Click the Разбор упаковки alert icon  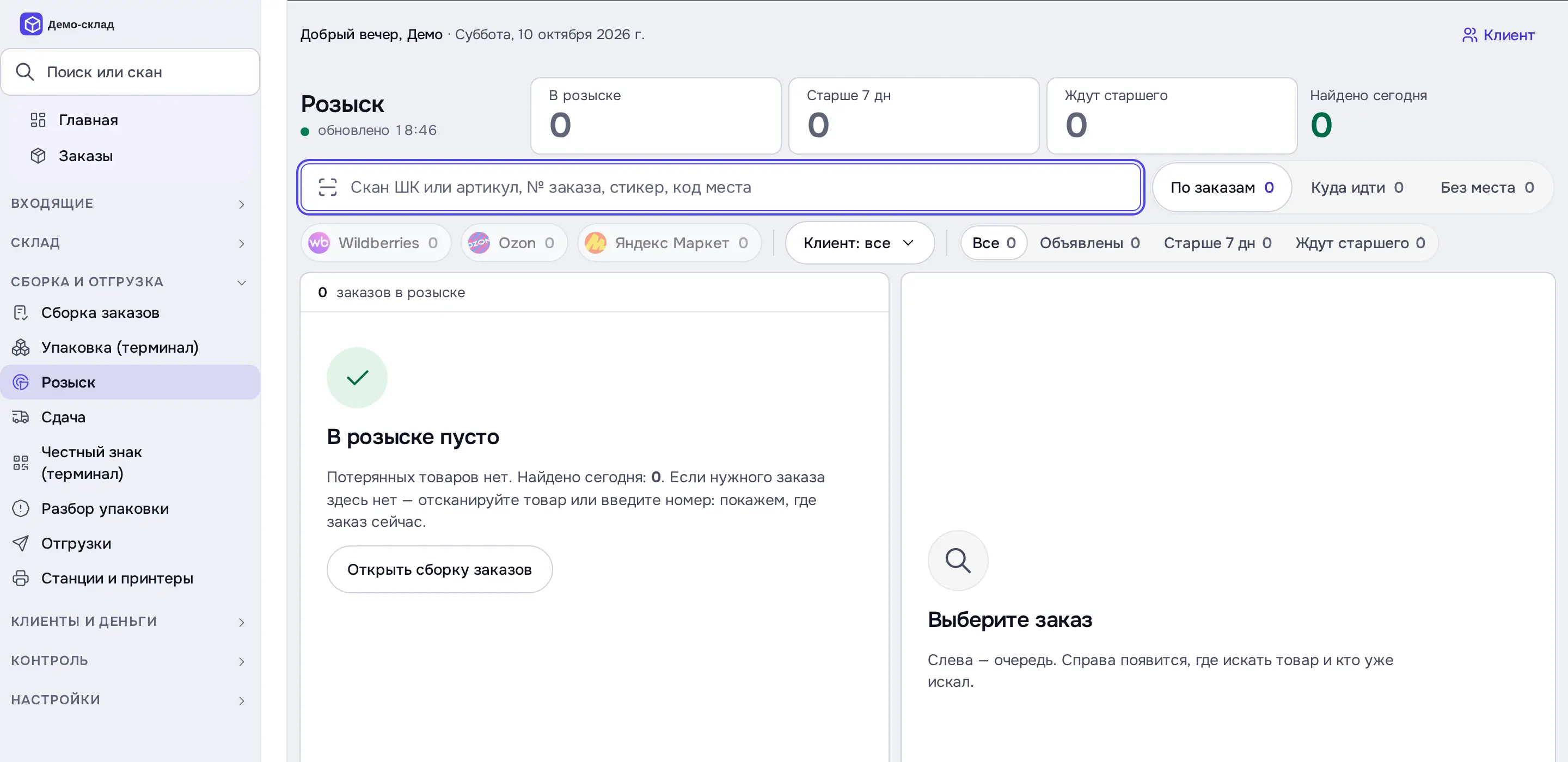click(x=21, y=508)
